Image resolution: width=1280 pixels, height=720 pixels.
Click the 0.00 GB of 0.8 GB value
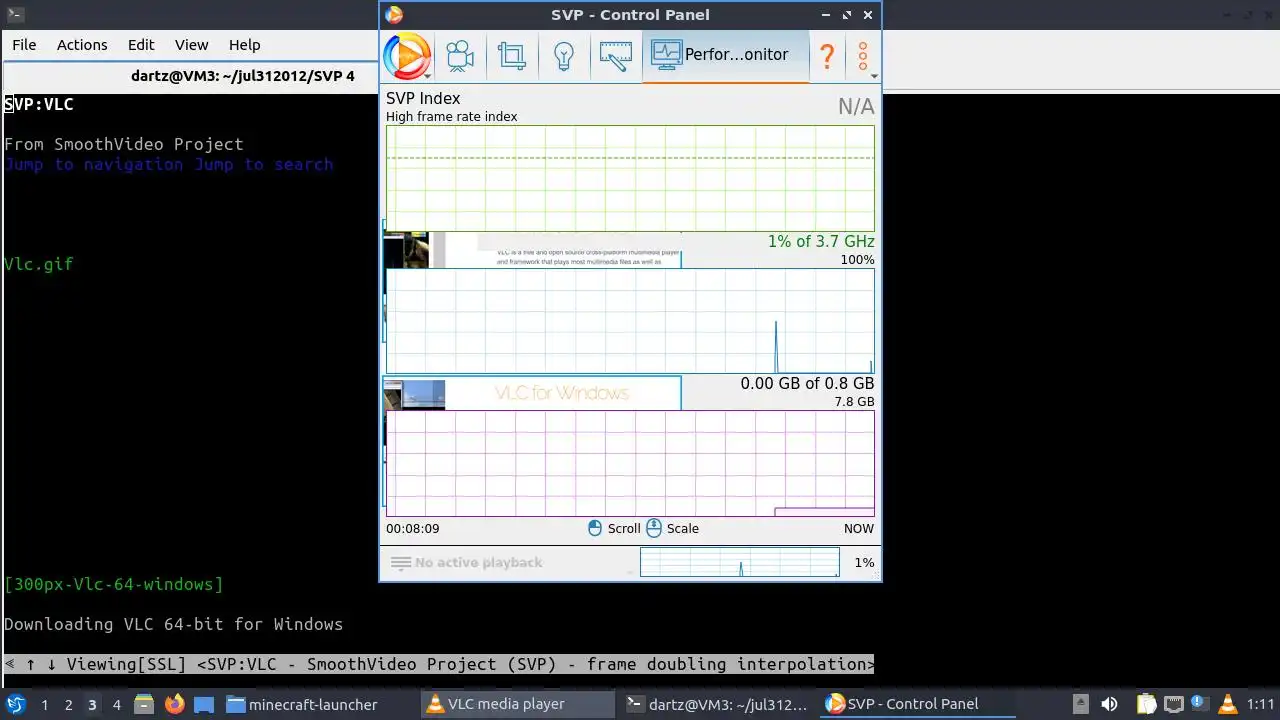pos(807,384)
